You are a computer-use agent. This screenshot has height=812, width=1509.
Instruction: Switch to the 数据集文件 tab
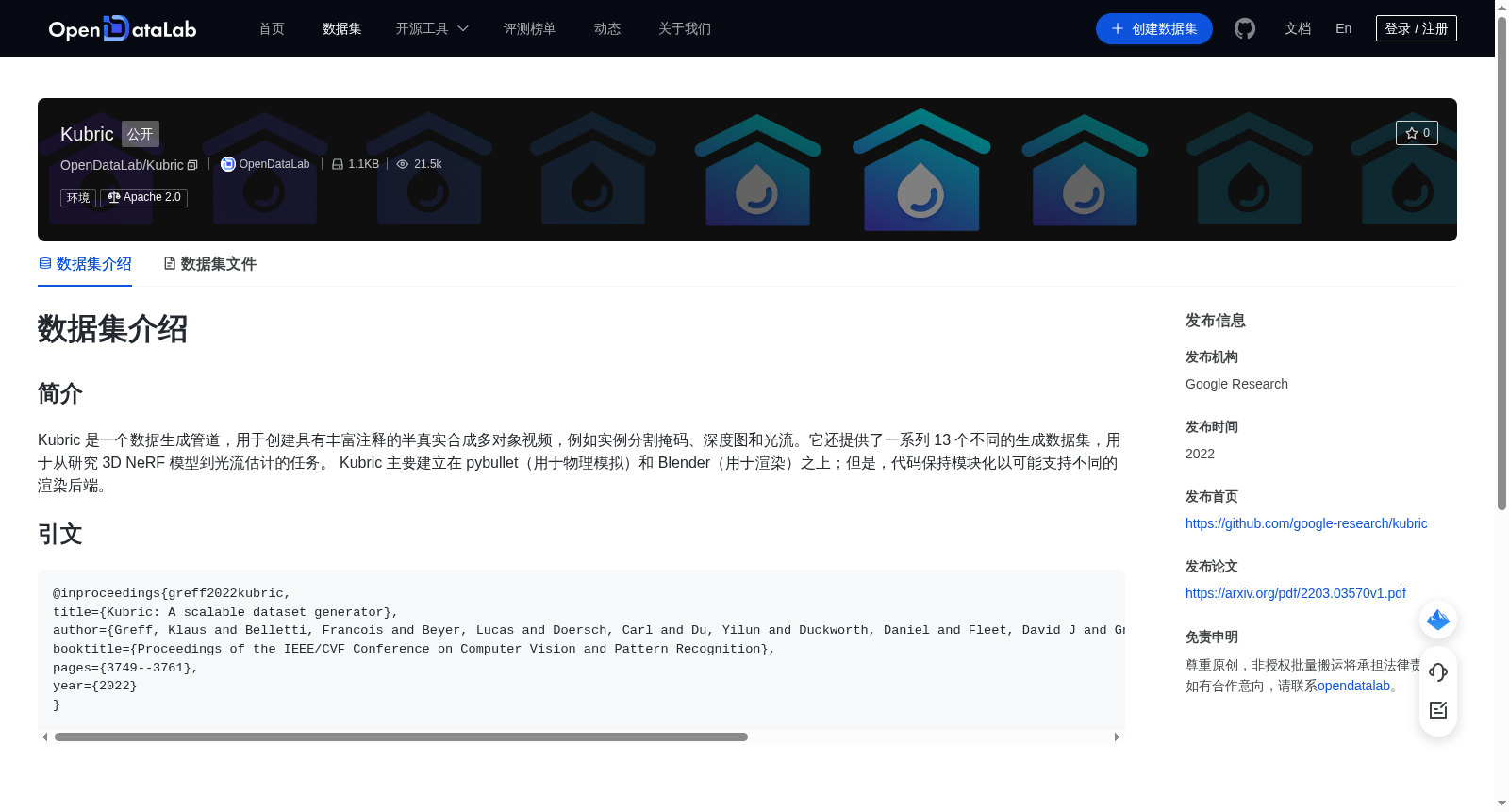click(209, 264)
